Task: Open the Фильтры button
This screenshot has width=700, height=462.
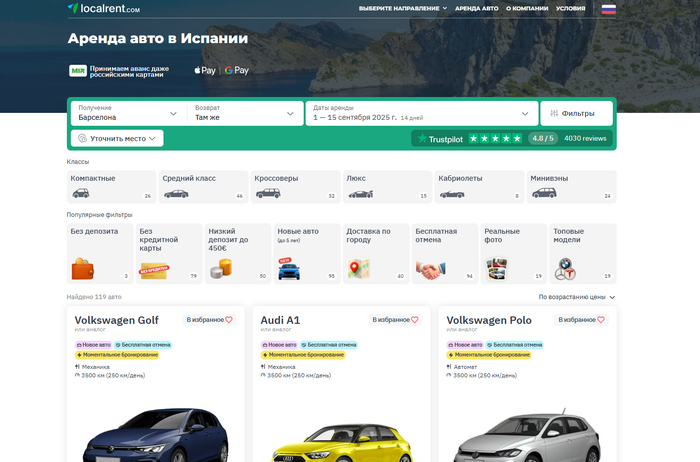Action: [576, 113]
